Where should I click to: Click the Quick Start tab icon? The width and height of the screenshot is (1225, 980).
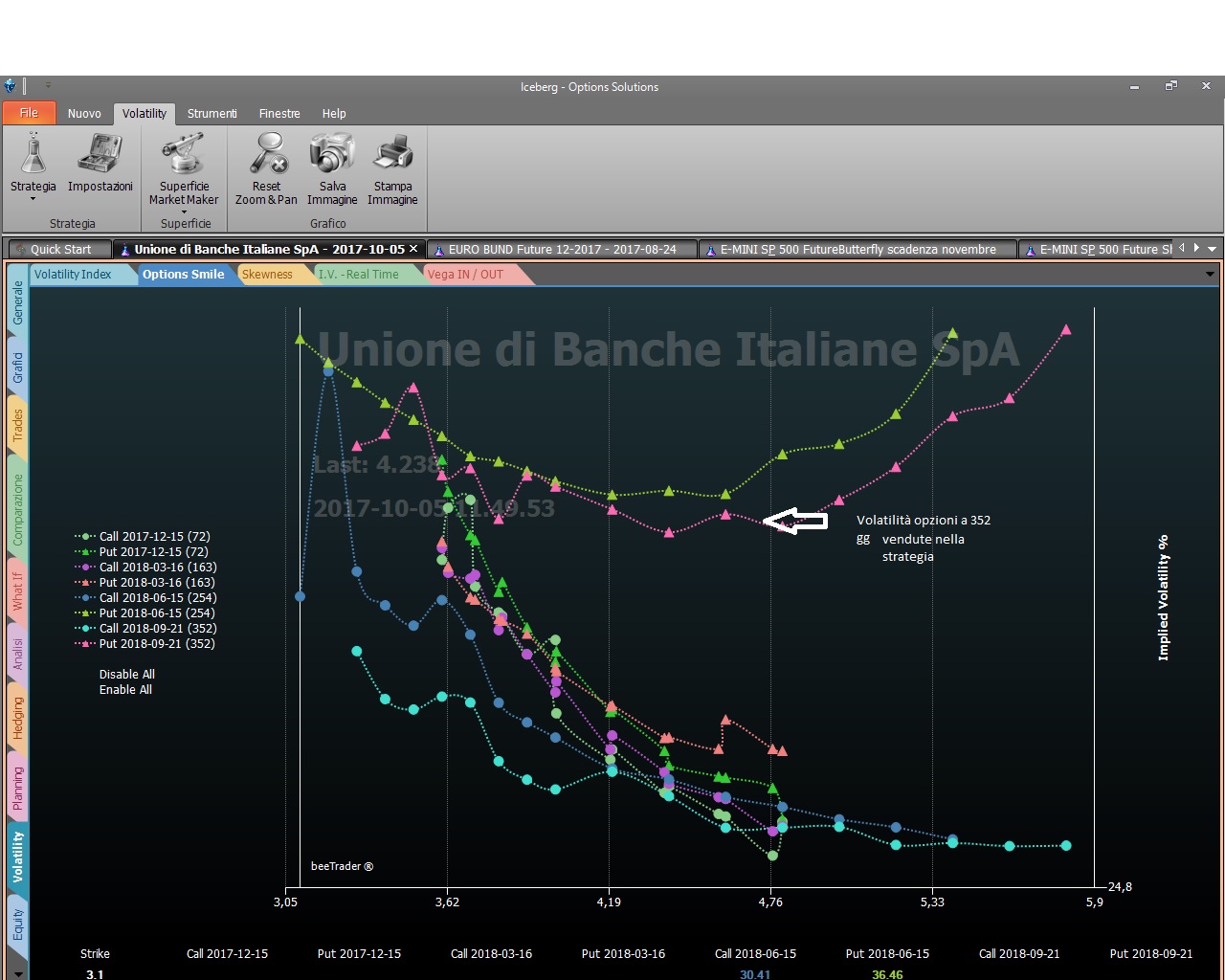(x=21, y=250)
